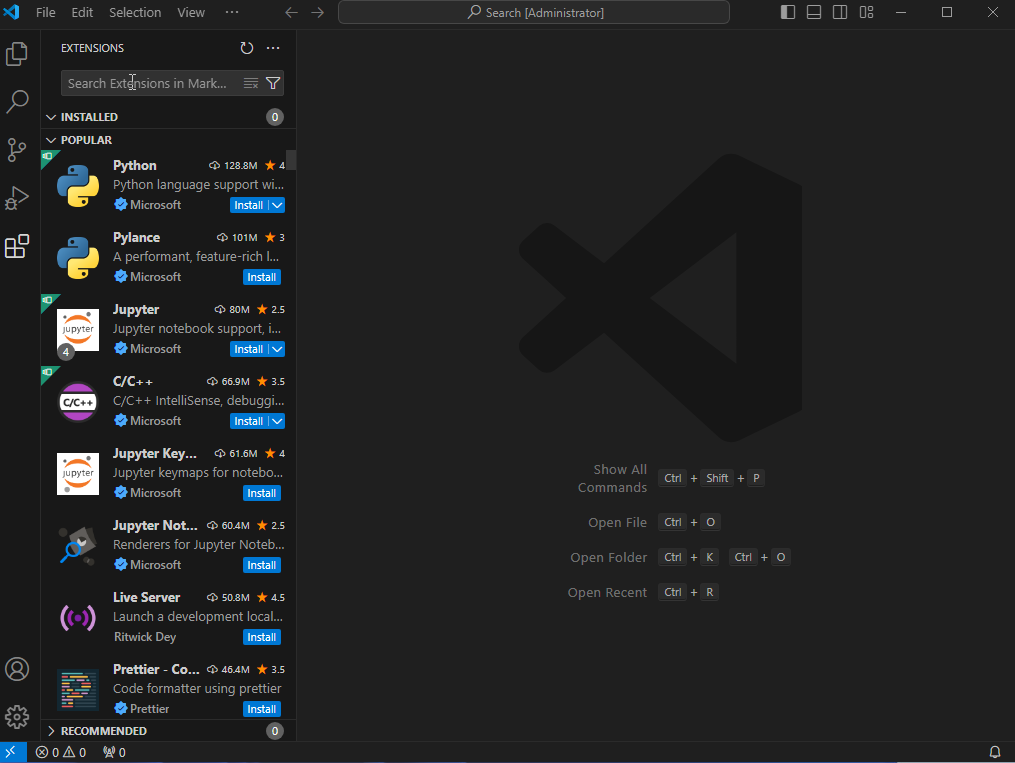Go back with the left arrow

[291, 12]
